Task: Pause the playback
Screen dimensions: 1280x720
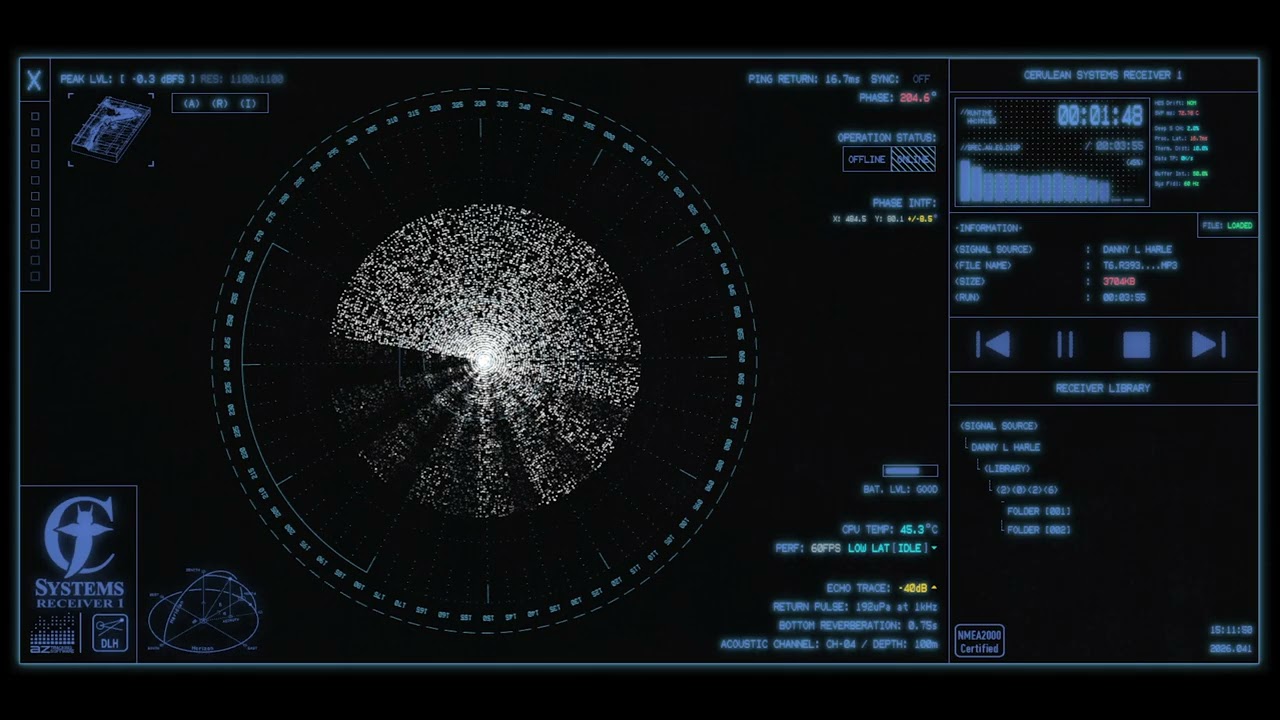Action: pos(1065,345)
